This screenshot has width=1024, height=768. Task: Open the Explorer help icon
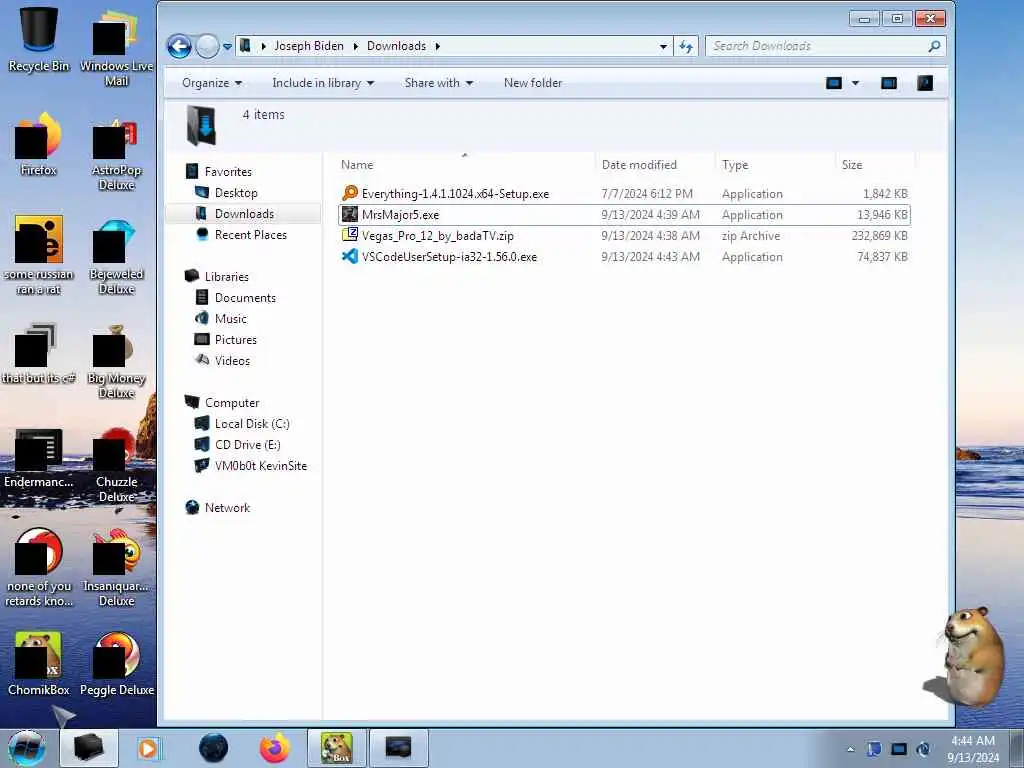point(925,83)
